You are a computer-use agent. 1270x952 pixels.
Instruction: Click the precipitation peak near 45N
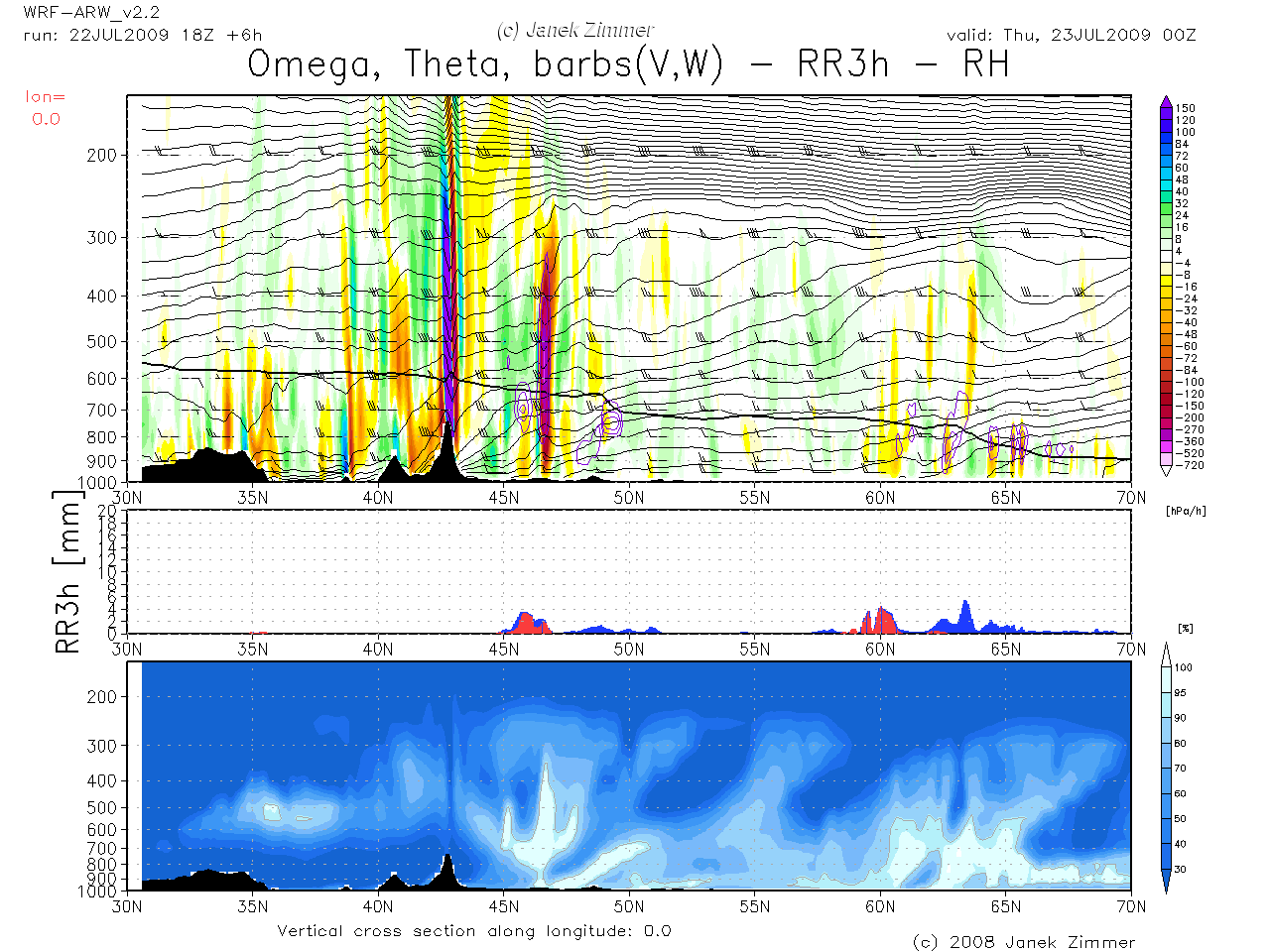[x=526, y=623]
